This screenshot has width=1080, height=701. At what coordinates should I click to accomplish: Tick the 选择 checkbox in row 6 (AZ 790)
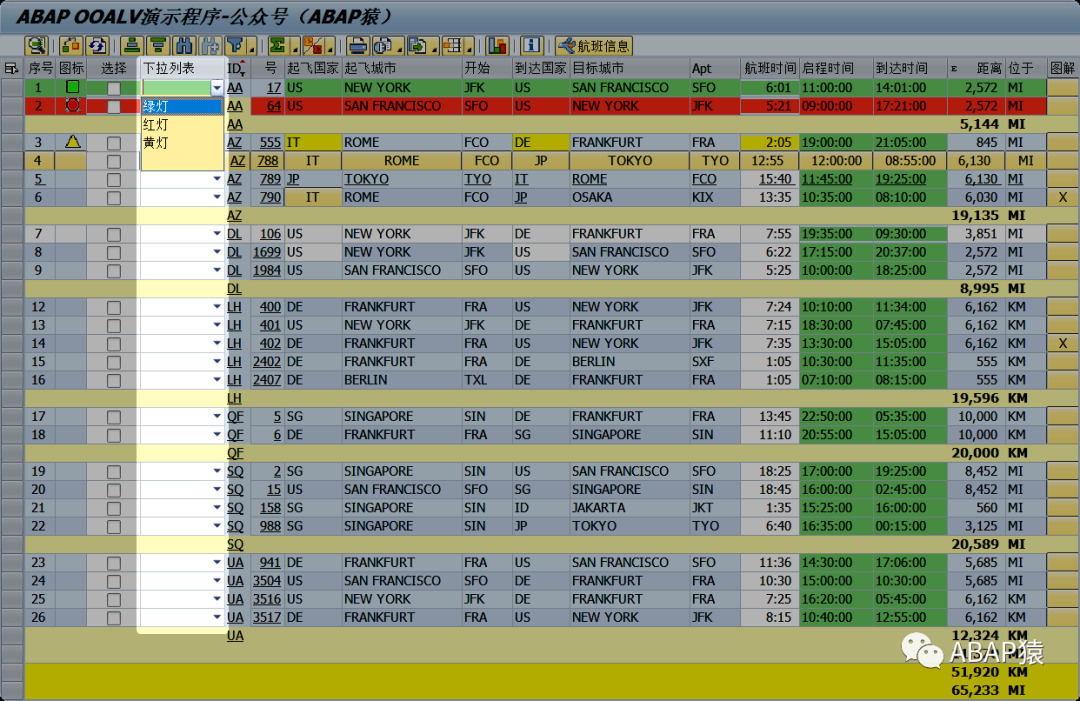click(x=114, y=198)
